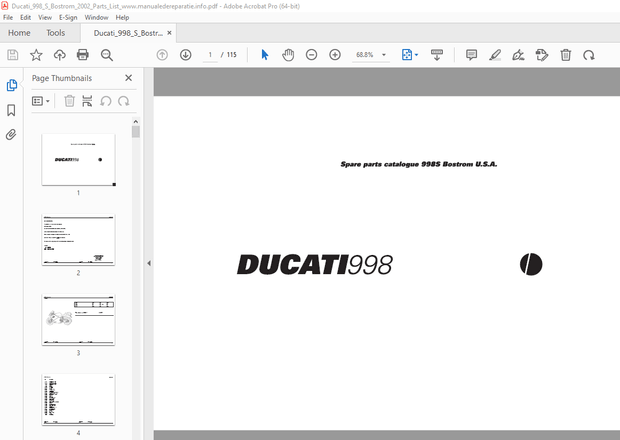Open the Edit menu
620x440 pixels.
click(25, 17)
